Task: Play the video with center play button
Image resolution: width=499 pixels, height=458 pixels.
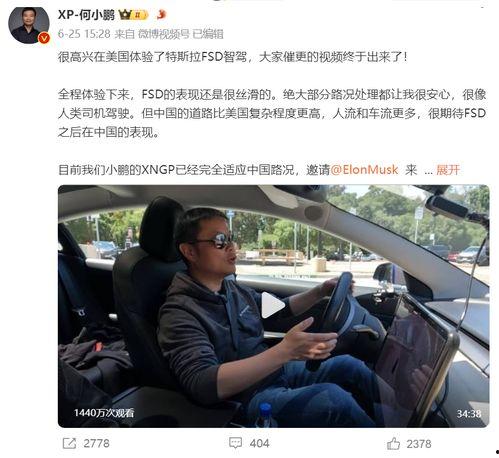Action: click(273, 305)
